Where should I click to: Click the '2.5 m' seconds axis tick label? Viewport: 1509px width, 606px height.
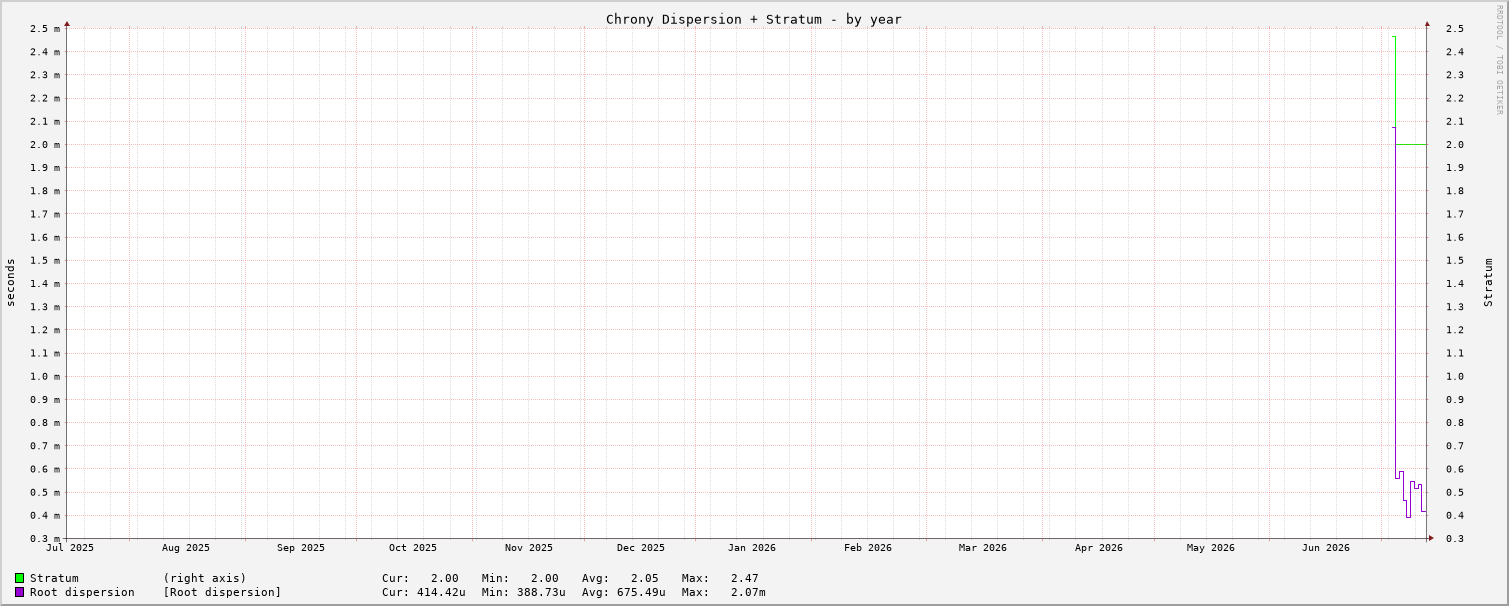[45, 28]
